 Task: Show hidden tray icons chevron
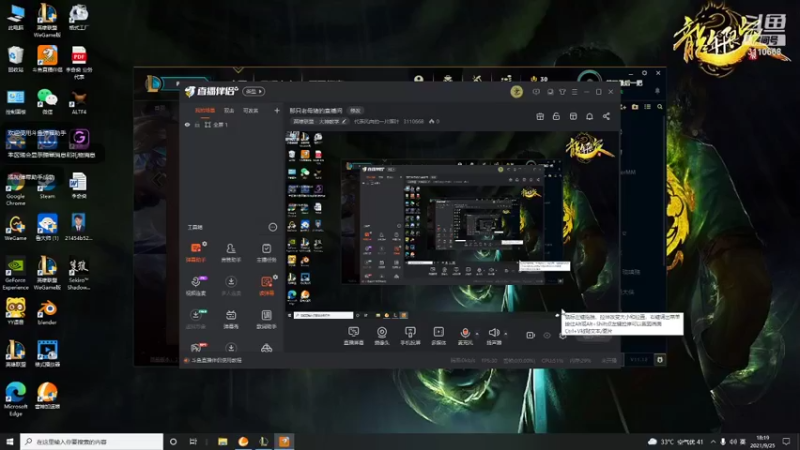click(x=713, y=441)
